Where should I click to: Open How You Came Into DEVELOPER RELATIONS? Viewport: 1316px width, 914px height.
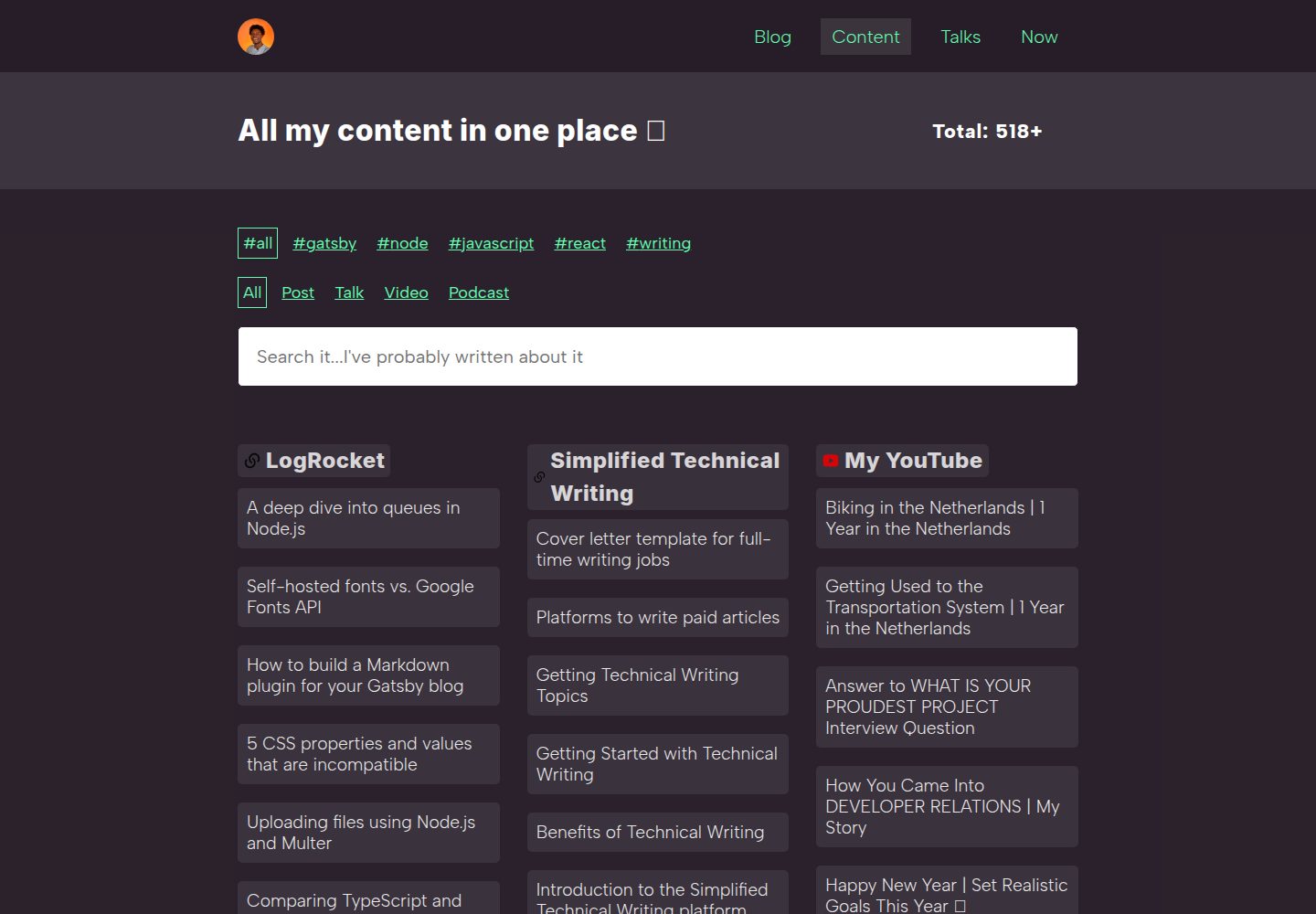[947, 806]
